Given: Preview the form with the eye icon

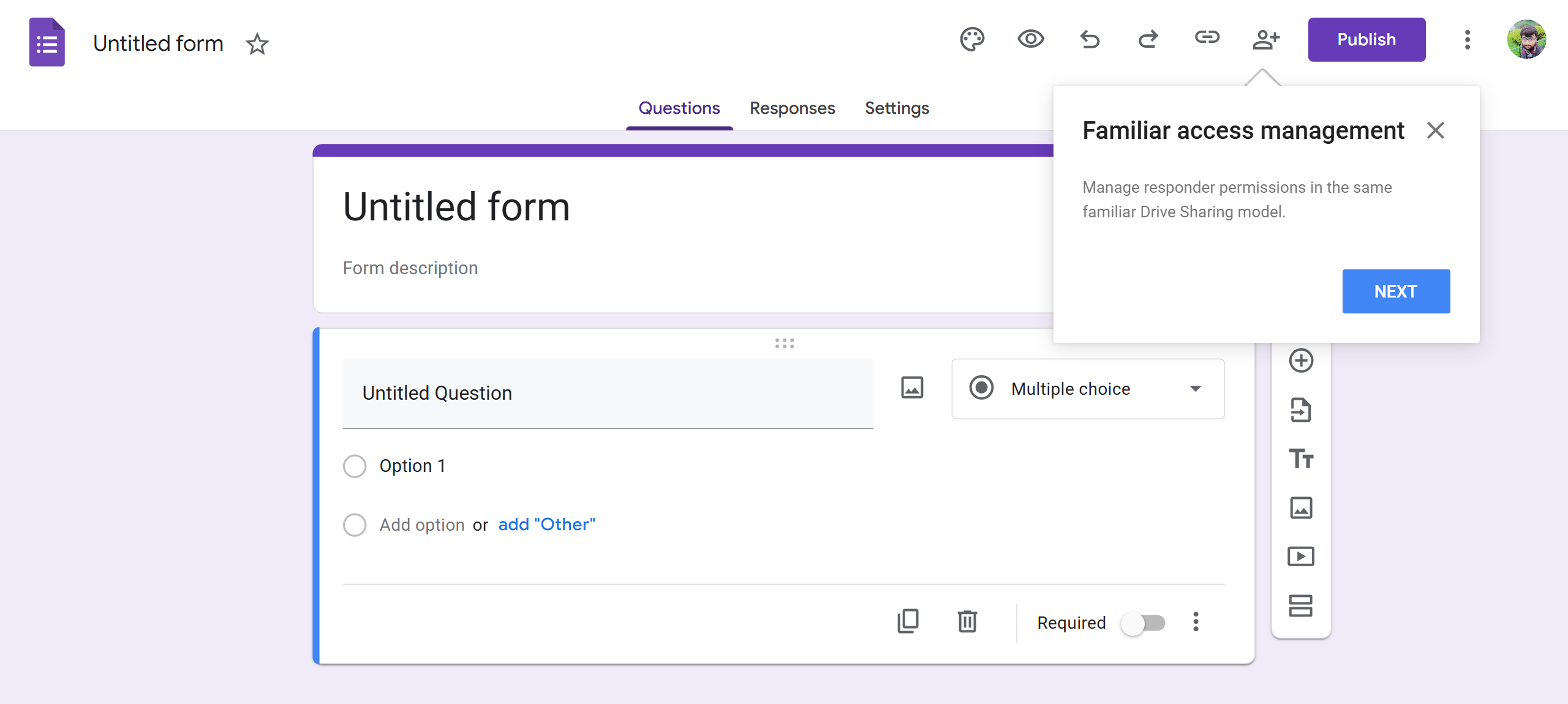Looking at the screenshot, I should [1031, 40].
